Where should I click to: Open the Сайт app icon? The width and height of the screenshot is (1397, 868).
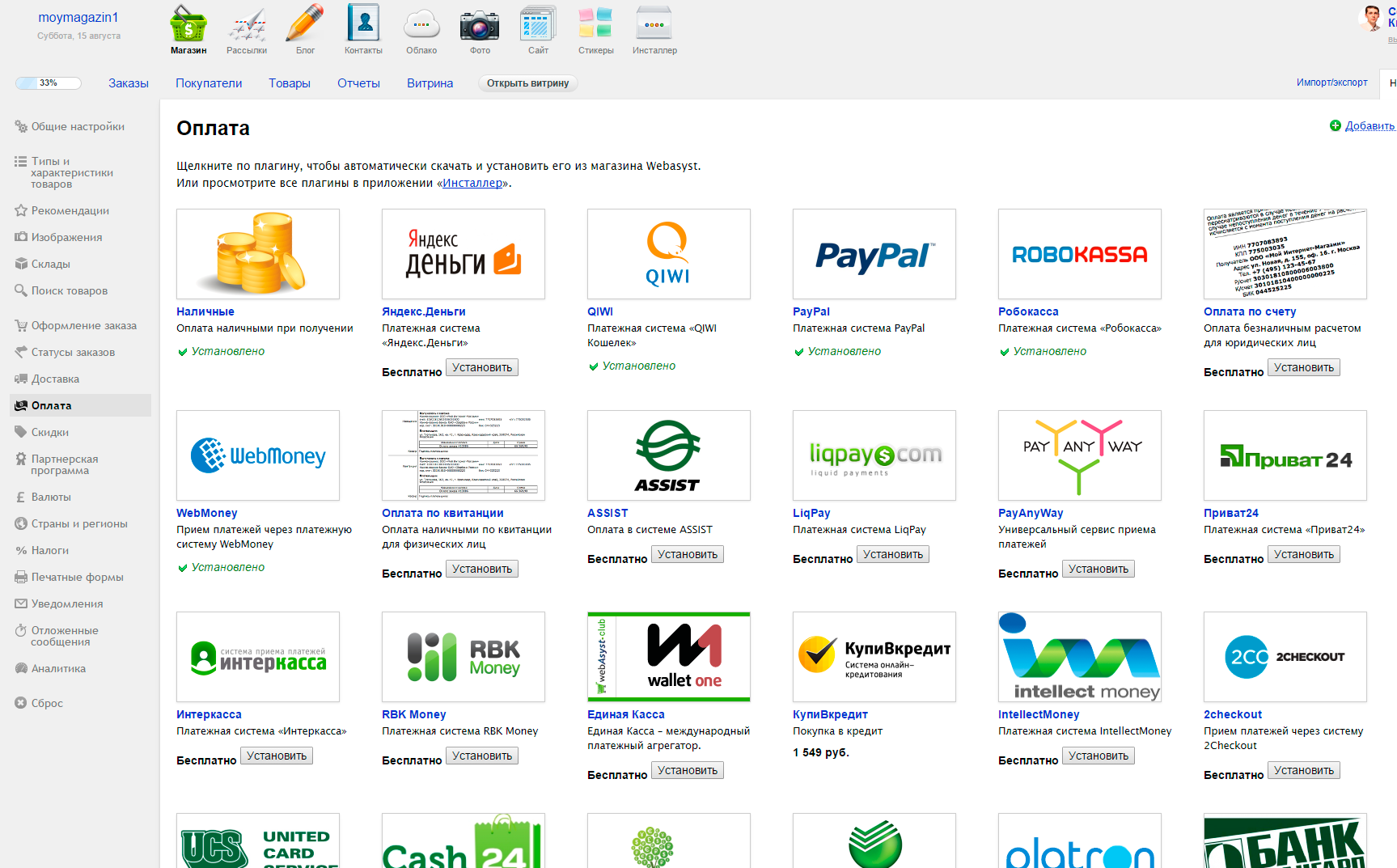point(538,30)
